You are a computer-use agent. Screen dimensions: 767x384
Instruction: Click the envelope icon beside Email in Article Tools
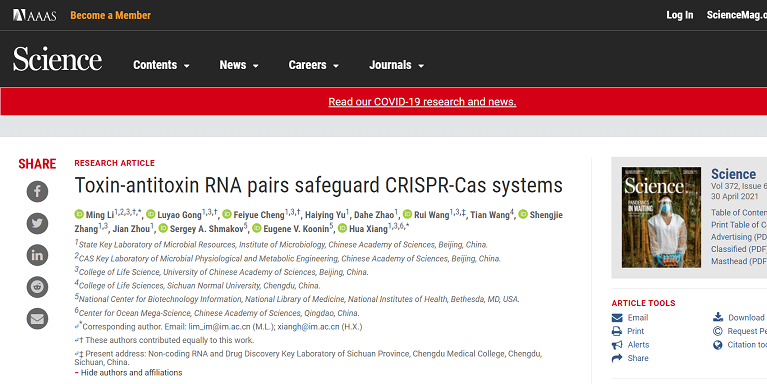[617, 318]
